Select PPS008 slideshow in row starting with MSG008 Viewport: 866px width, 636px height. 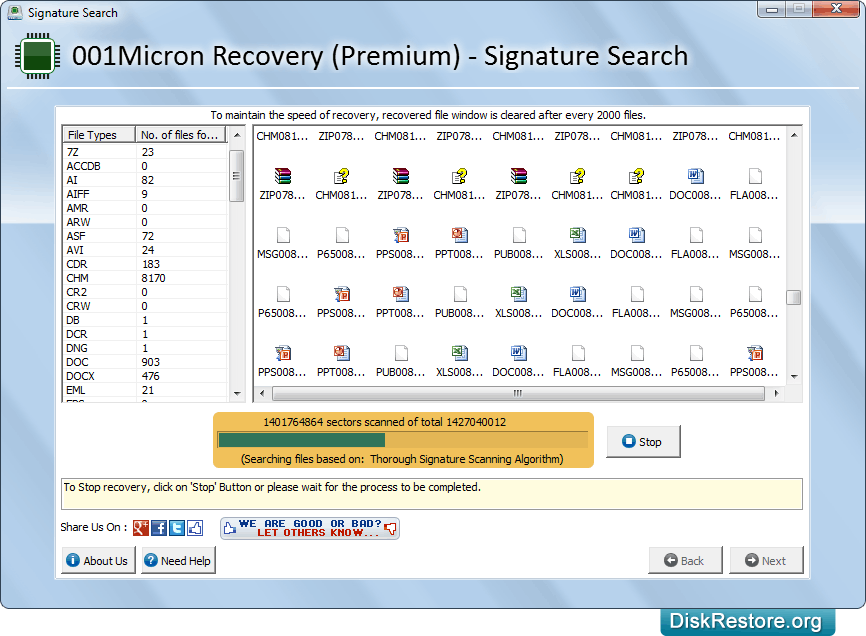(x=401, y=243)
